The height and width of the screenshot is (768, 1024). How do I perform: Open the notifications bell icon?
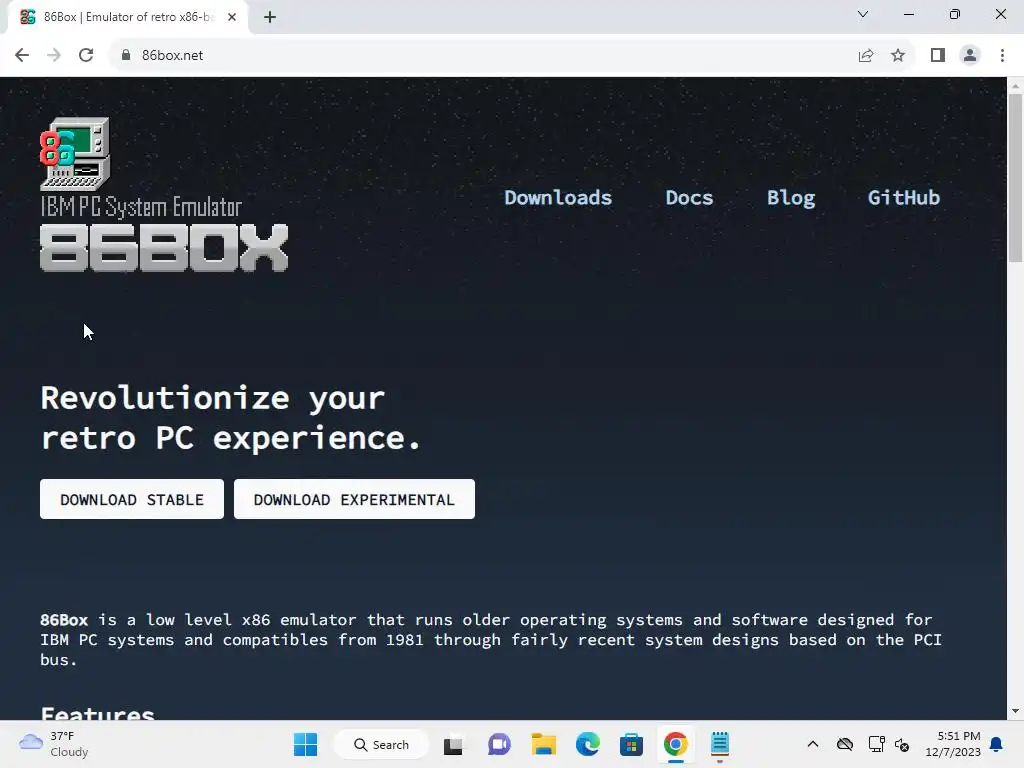coord(997,744)
